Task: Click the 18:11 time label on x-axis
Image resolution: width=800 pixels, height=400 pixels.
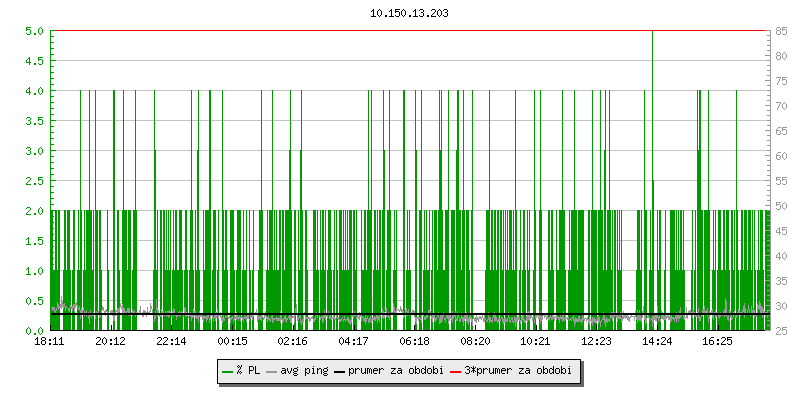Action: pos(50,342)
